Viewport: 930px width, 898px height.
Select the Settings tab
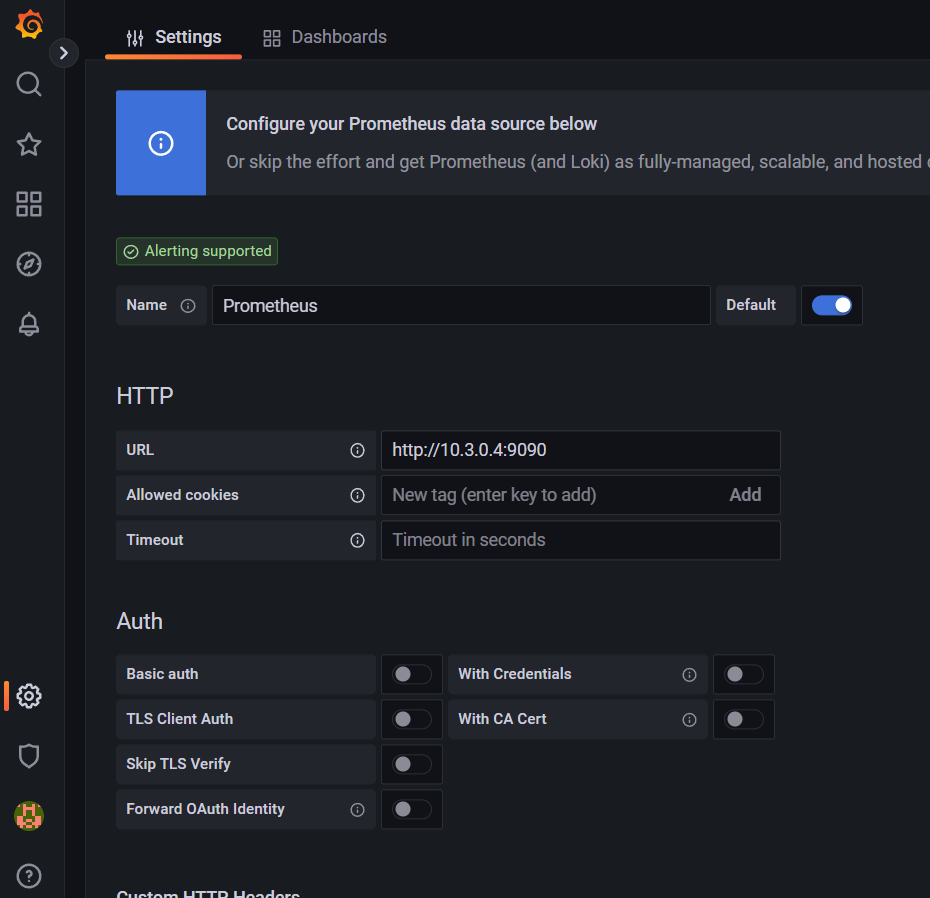[173, 37]
